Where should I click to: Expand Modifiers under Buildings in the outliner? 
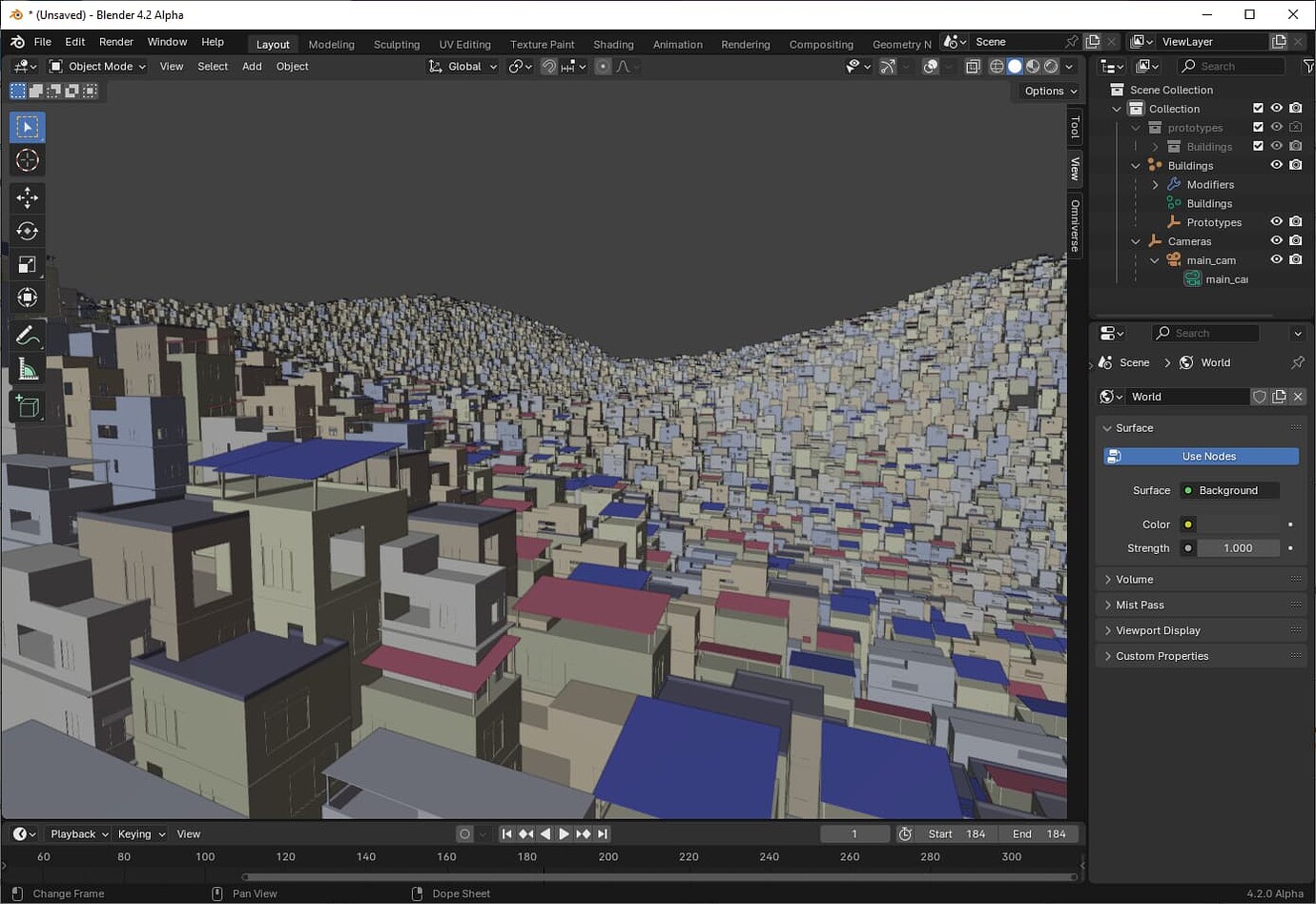pos(1155,184)
